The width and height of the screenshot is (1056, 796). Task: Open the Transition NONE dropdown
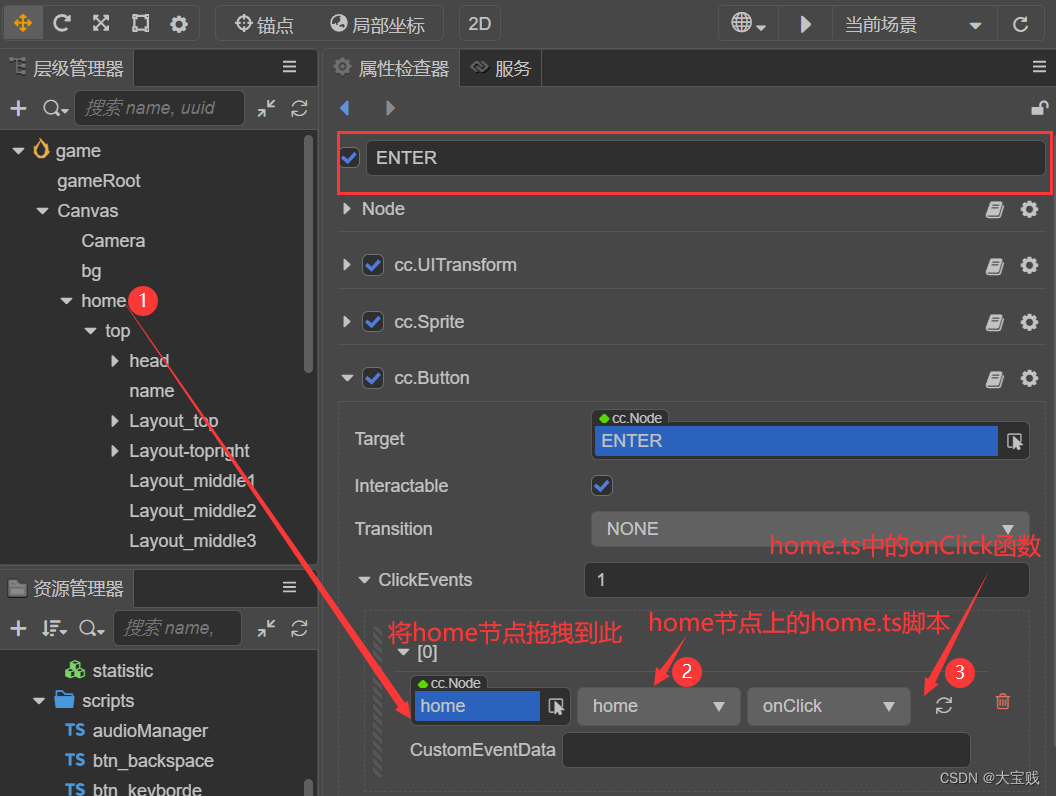[x=810, y=529]
